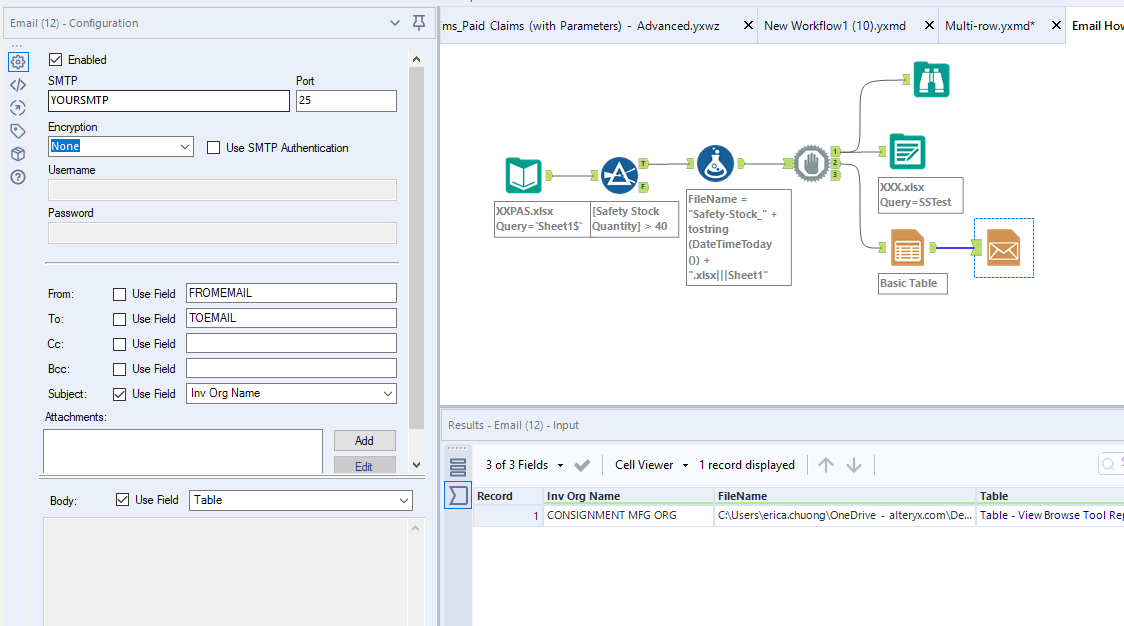Click the Edit attachments button
This screenshot has width=1124, height=626.
click(364, 464)
